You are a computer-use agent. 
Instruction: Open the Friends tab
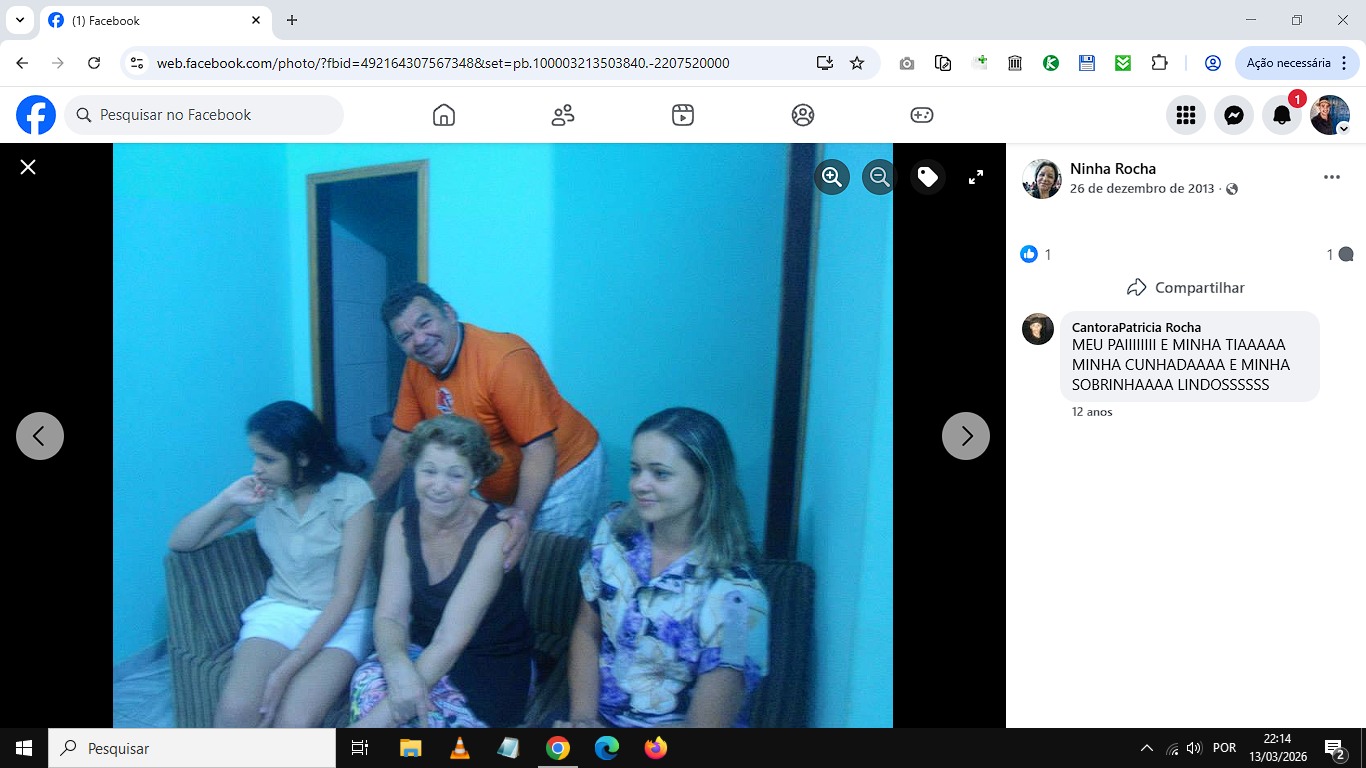[563, 115]
